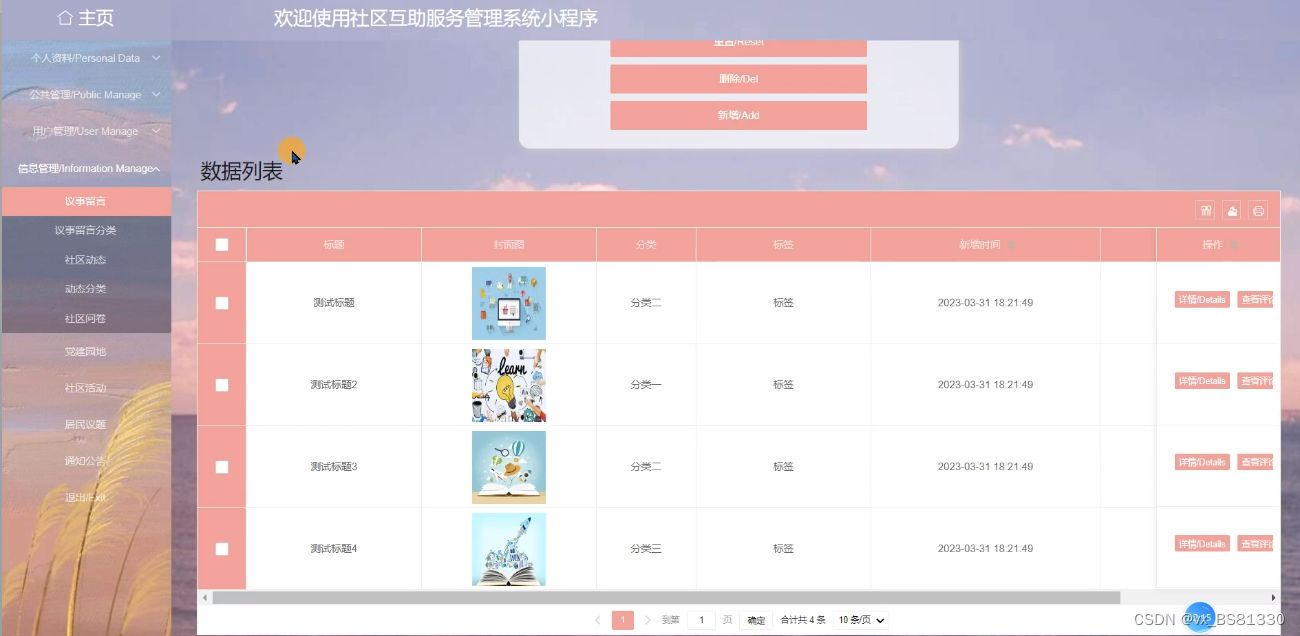Go to next page arrow in pagination

click(x=648, y=620)
